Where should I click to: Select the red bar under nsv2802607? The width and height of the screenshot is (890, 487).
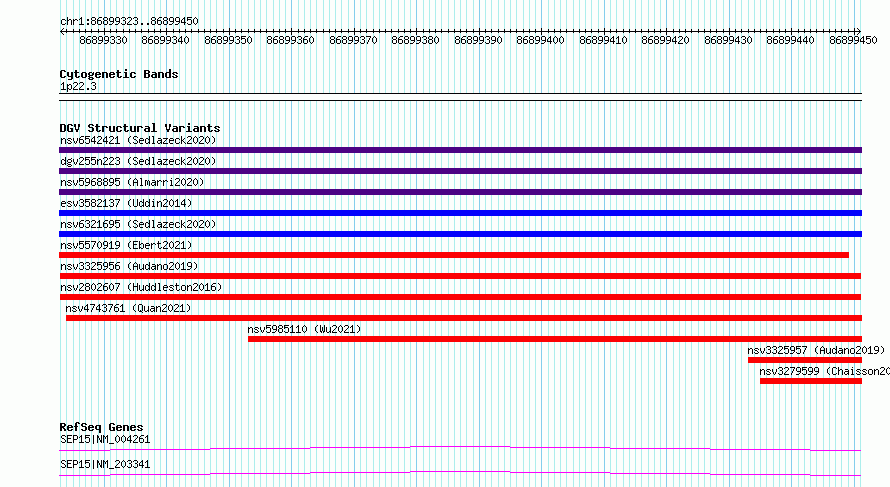460,297
